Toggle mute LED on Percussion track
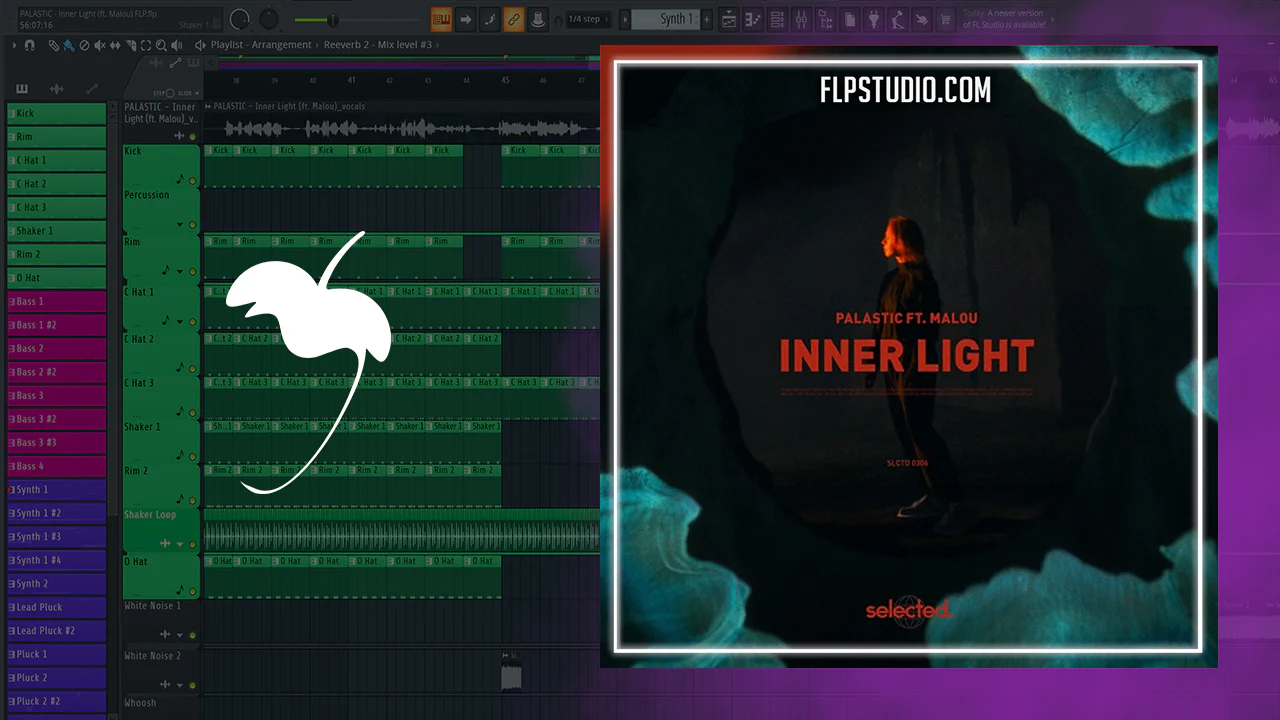Viewport: 1280px width, 720px height. click(192, 225)
